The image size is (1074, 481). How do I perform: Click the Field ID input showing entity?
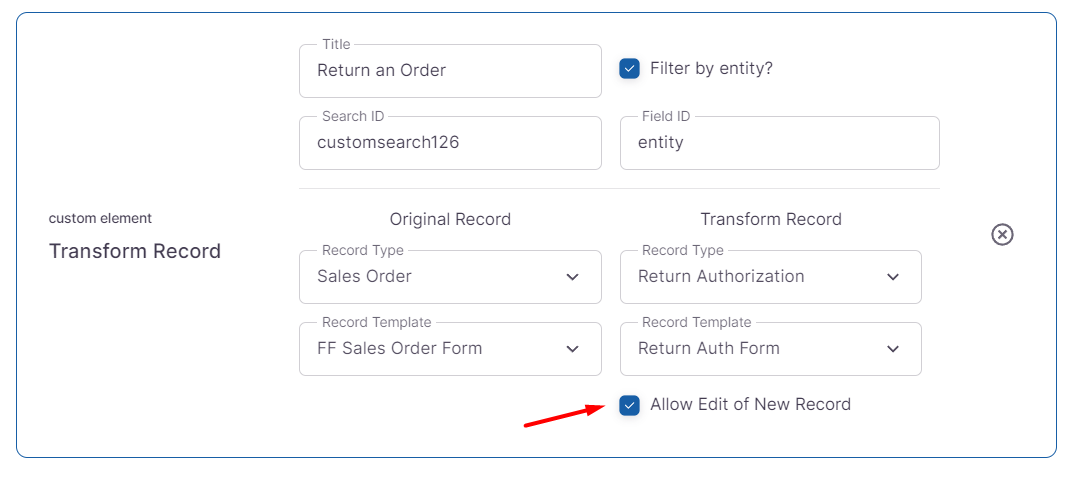pyautogui.click(x=779, y=143)
